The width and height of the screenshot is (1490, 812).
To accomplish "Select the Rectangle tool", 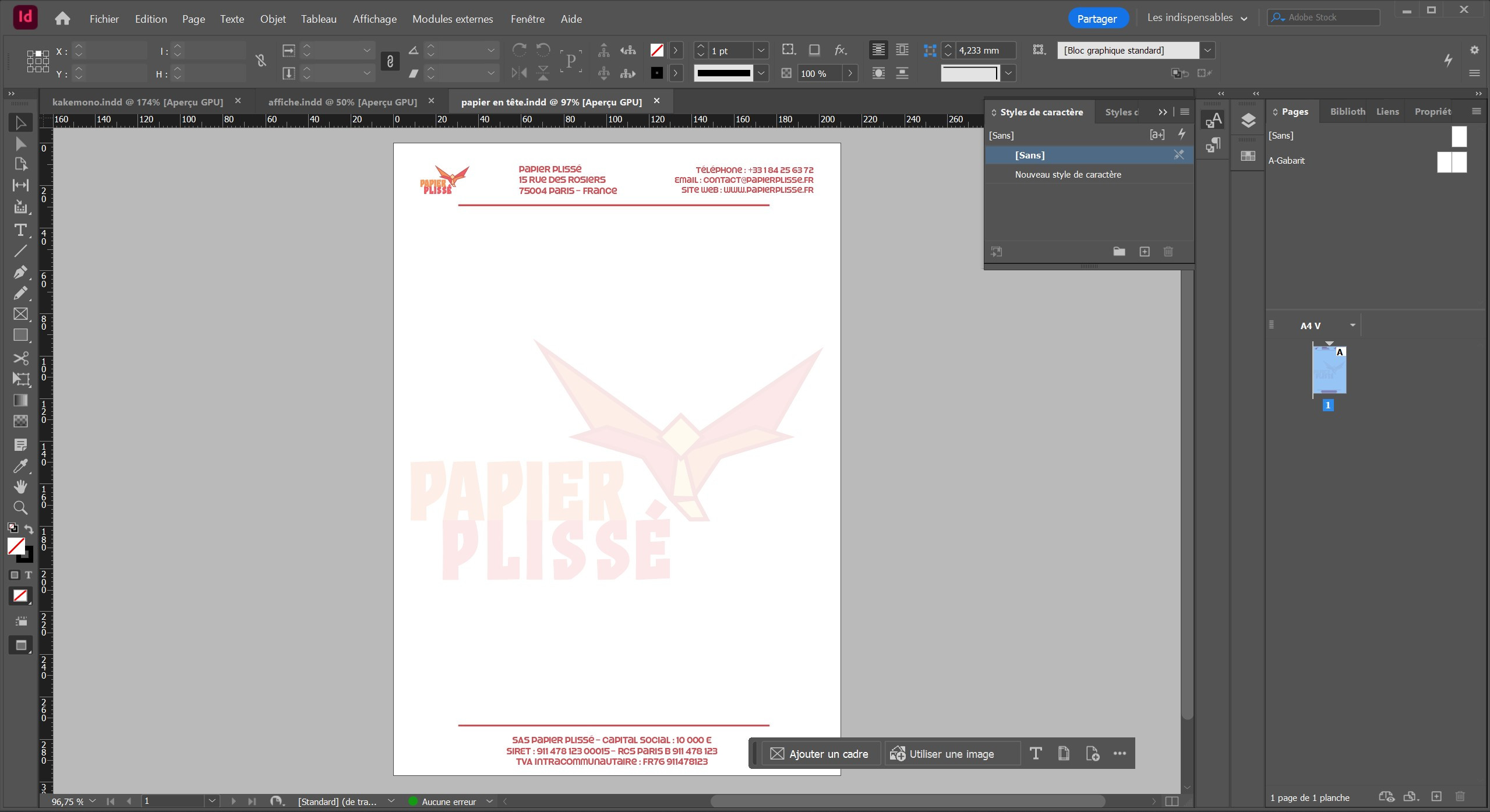I will pos(20,335).
